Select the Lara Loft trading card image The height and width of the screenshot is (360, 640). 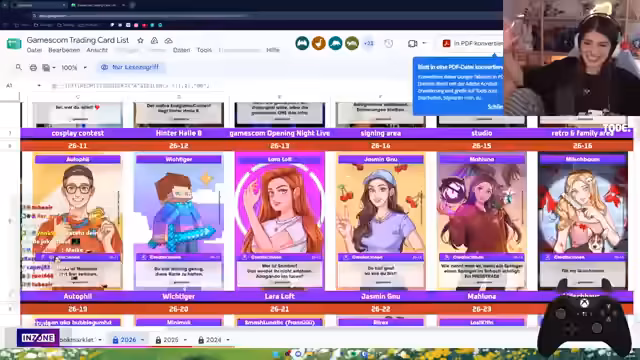pos(280,221)
